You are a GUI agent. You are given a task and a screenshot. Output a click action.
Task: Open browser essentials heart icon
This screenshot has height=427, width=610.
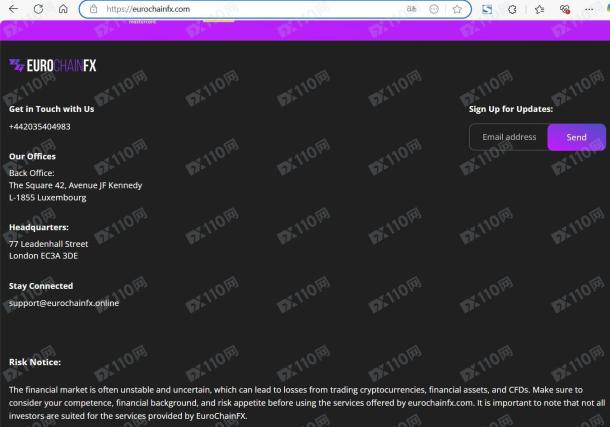pyautogui.click(x=564, y=9)
